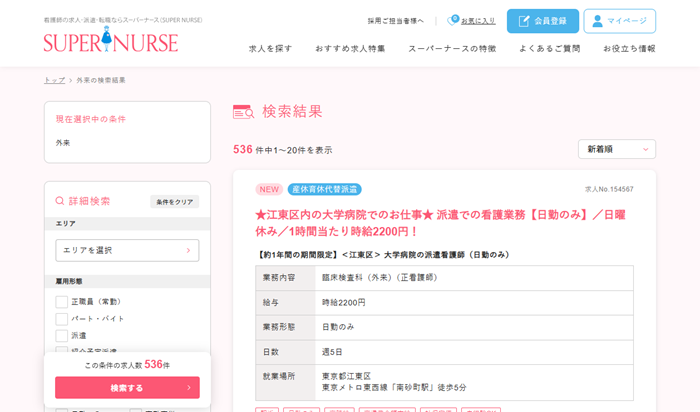This screenshot has height=412, width=700.
Task: Click the 産休育休代替派遣 tag
Action: click(x=325, y=189)
